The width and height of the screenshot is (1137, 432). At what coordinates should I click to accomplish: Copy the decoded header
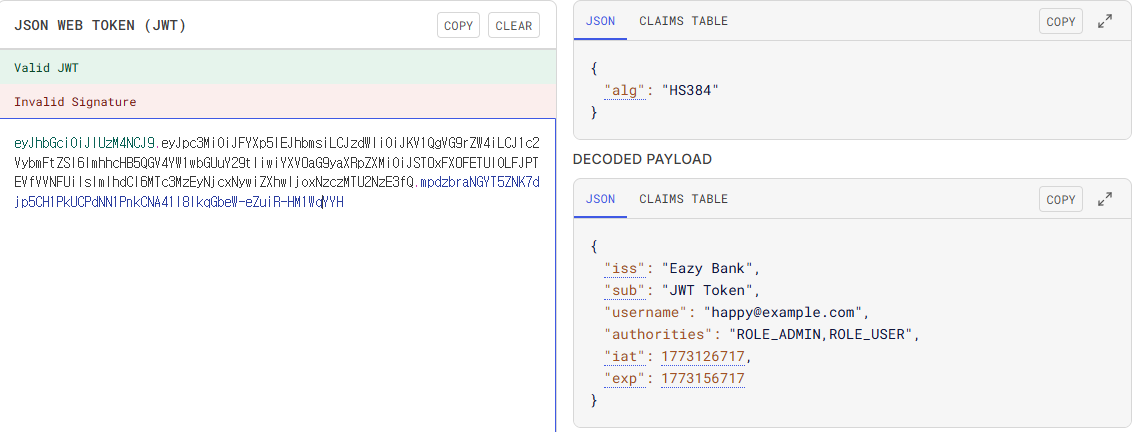point(1061,22)
